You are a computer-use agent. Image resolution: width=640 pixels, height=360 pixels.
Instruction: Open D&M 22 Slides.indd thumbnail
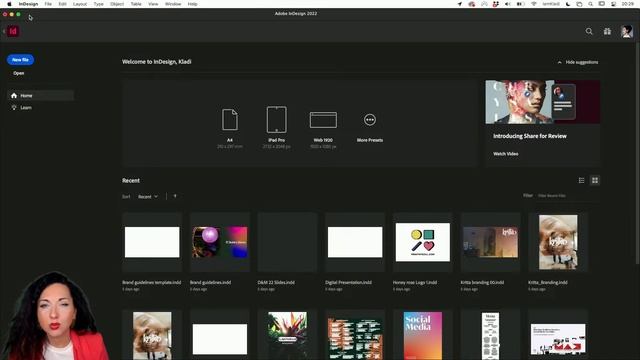pyautogui.click(x=287, y=242)
